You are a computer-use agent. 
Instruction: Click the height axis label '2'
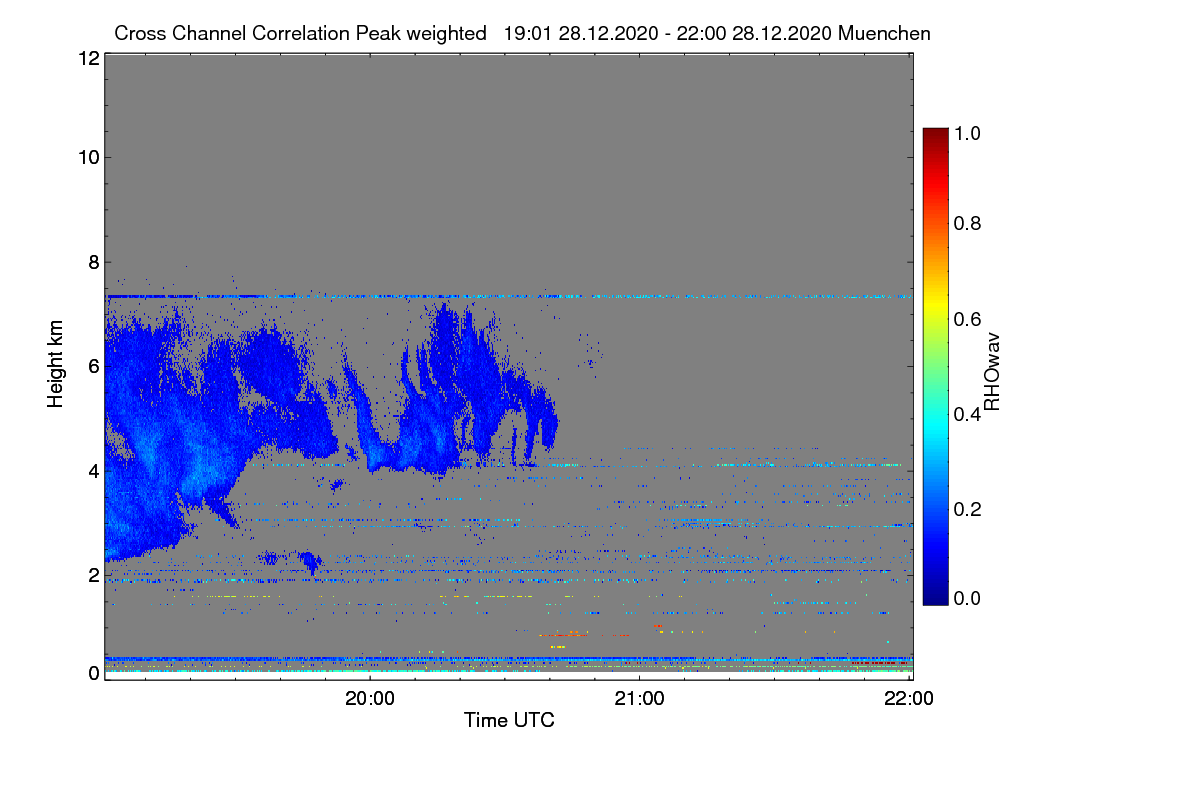pos(93,575)
